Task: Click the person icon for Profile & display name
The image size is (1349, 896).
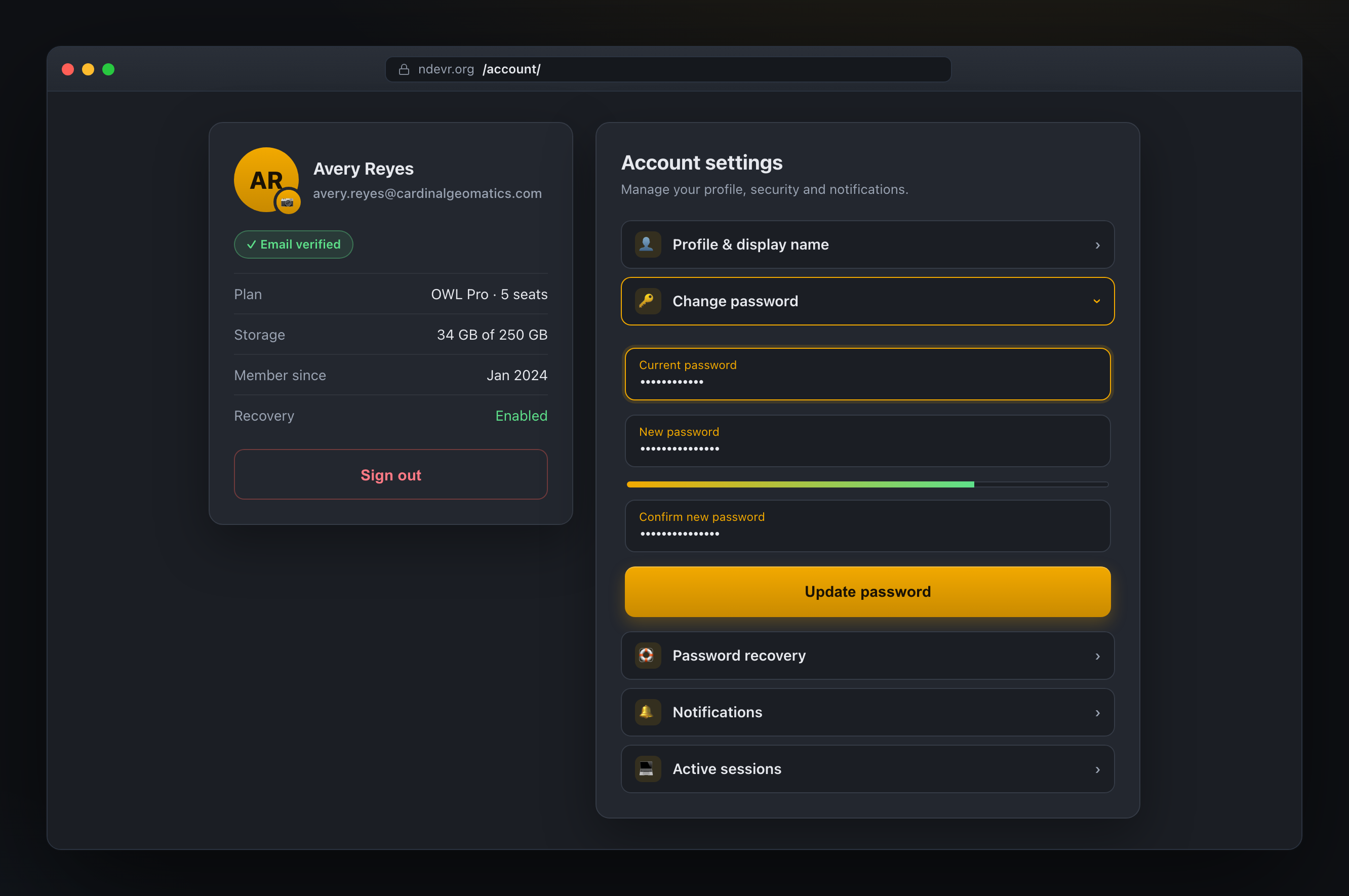Action: pyautogui.click(x=647, y=245)
